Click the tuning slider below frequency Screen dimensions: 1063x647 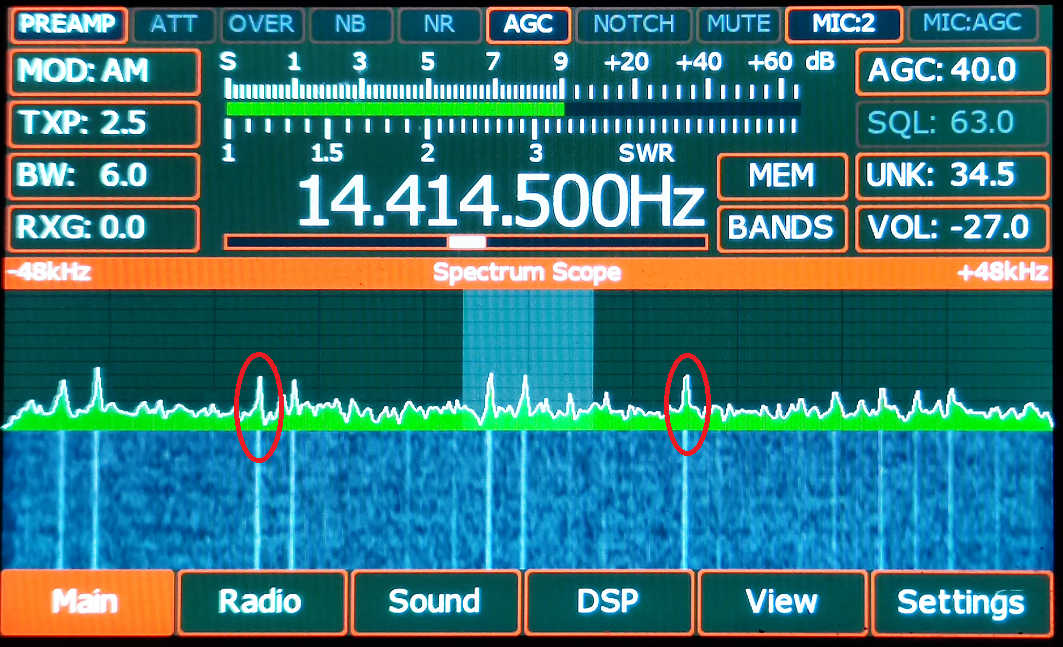[x=466, y=242]
